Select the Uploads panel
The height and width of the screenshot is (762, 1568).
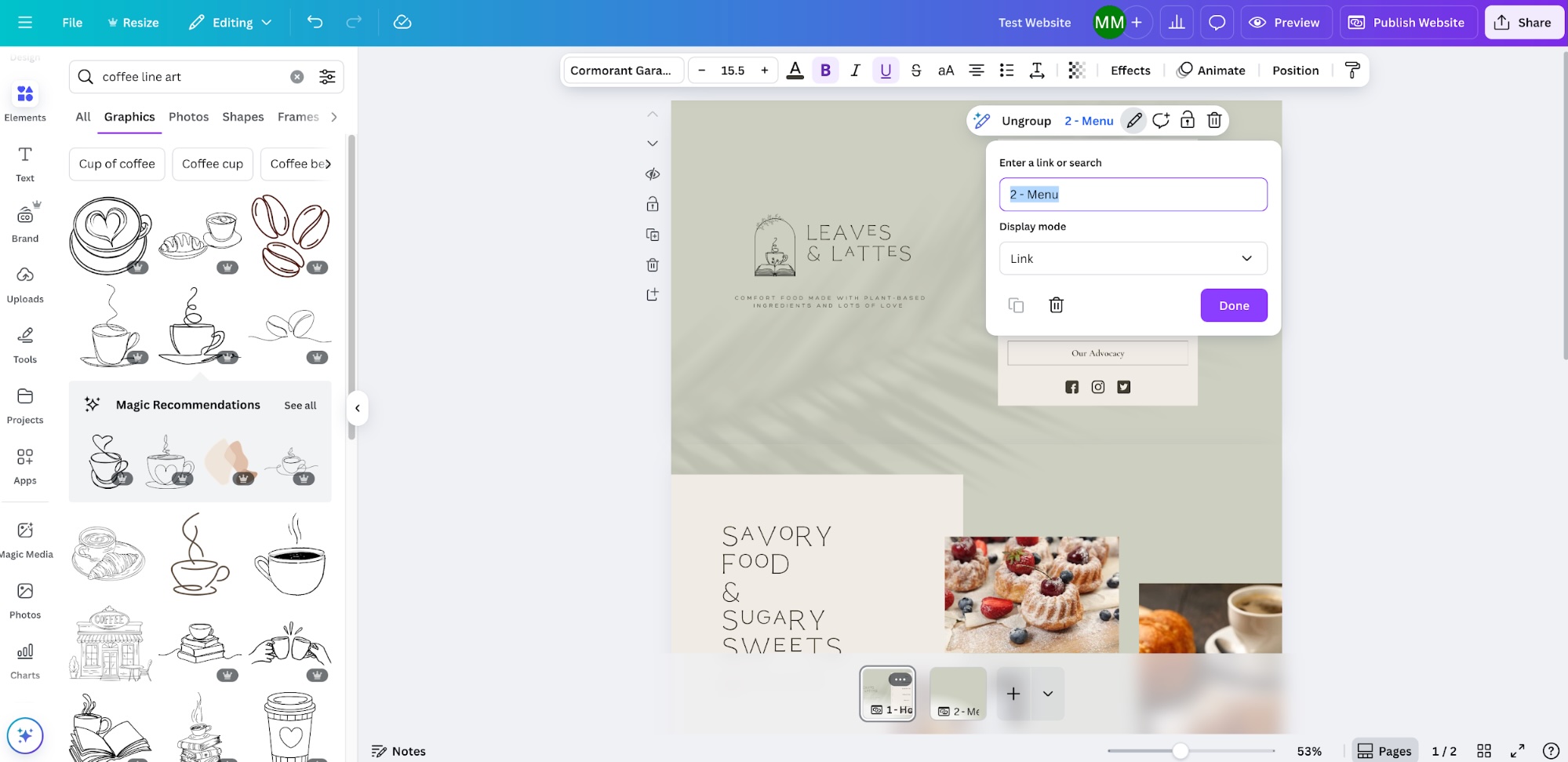click(x=26, y=284)
